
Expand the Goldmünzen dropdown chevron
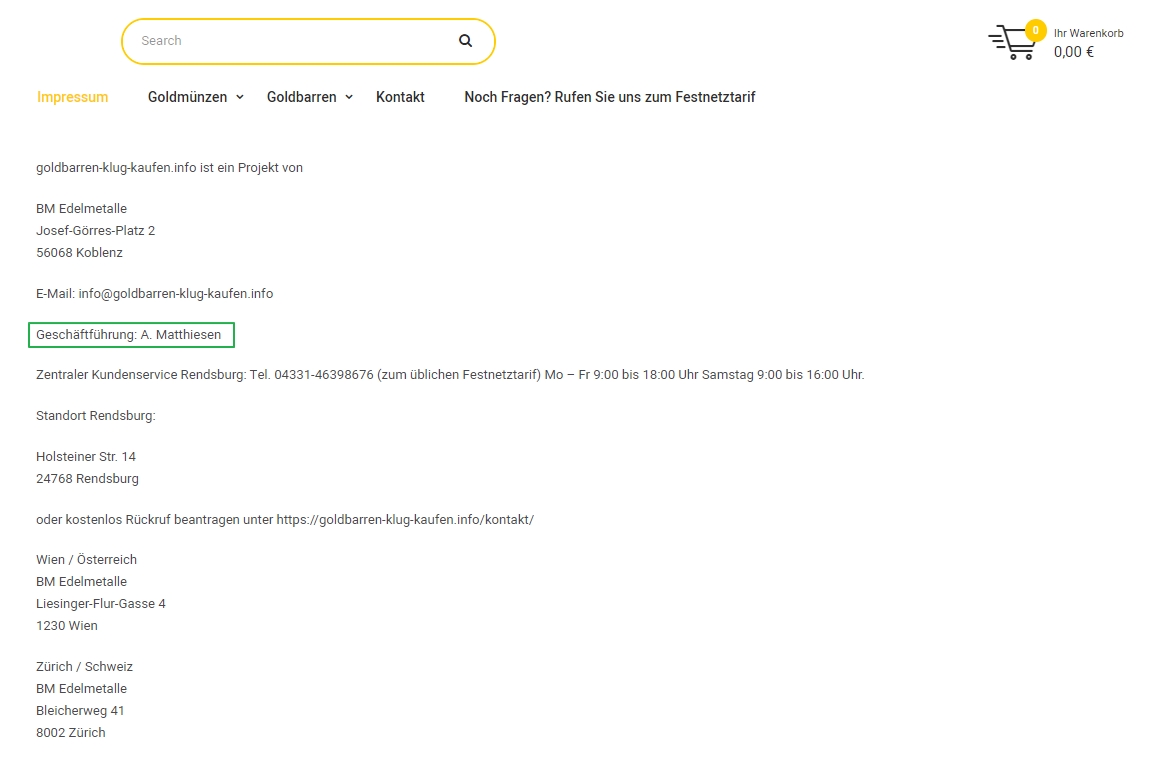point(240,97)
